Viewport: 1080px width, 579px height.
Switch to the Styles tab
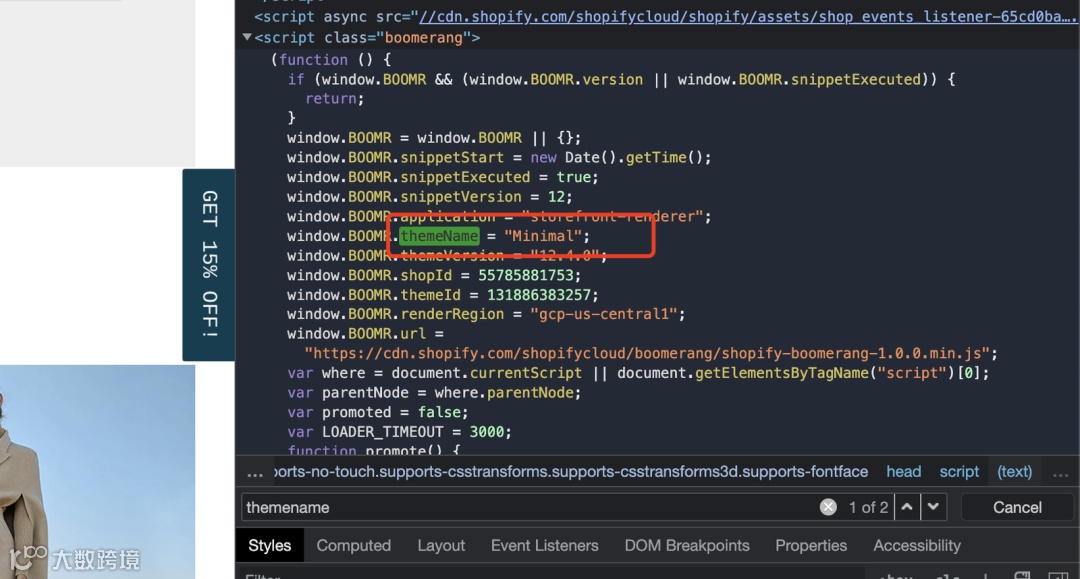click(269, 545)
